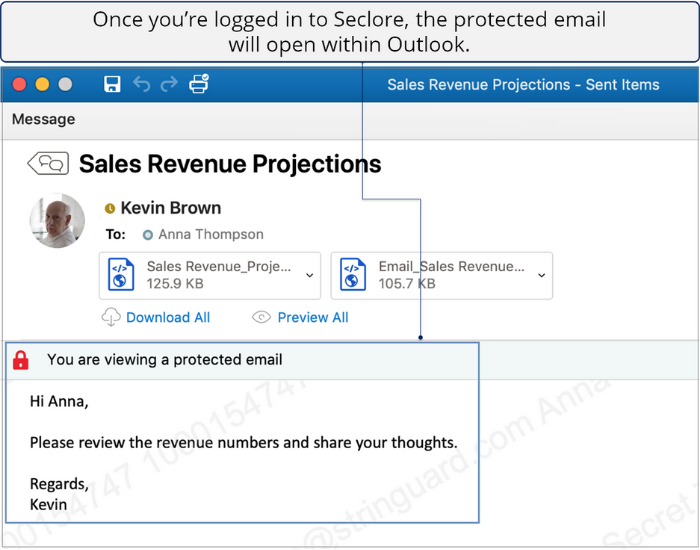This screenshot has height=550, width=700.
Task: Click the conversation icon beside subject
Action: (48, 164)
